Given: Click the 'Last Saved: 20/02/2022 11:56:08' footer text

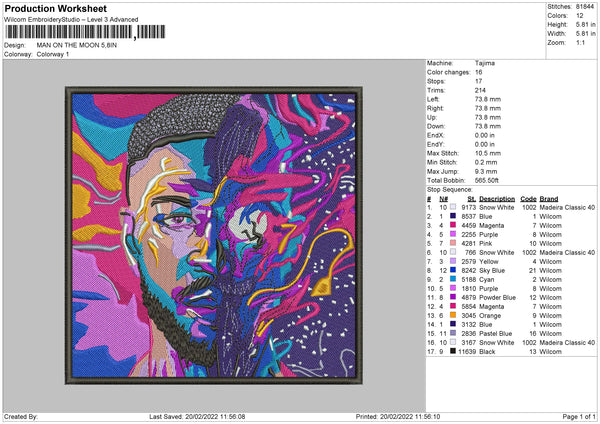Looking at the screenshot, I should pos(197,417).
